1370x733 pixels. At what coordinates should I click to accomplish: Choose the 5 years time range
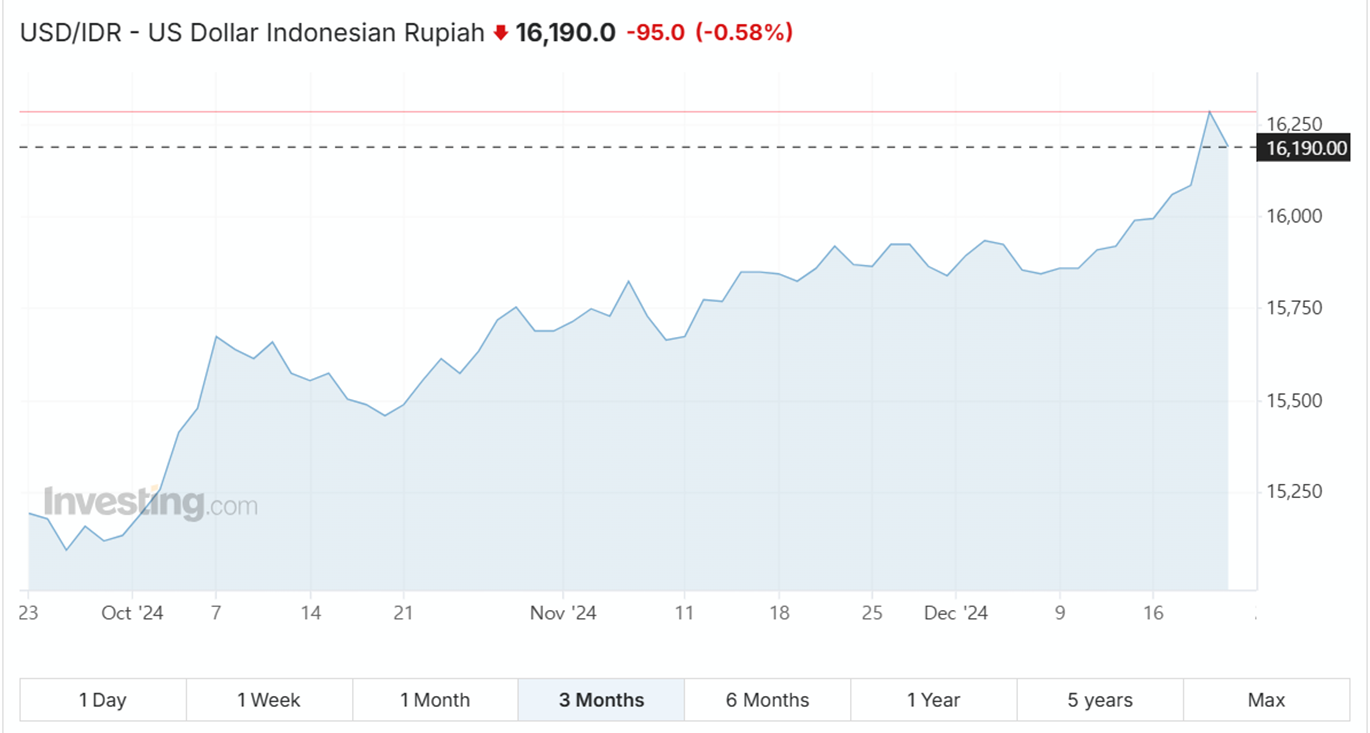(x=1100, y=700)
